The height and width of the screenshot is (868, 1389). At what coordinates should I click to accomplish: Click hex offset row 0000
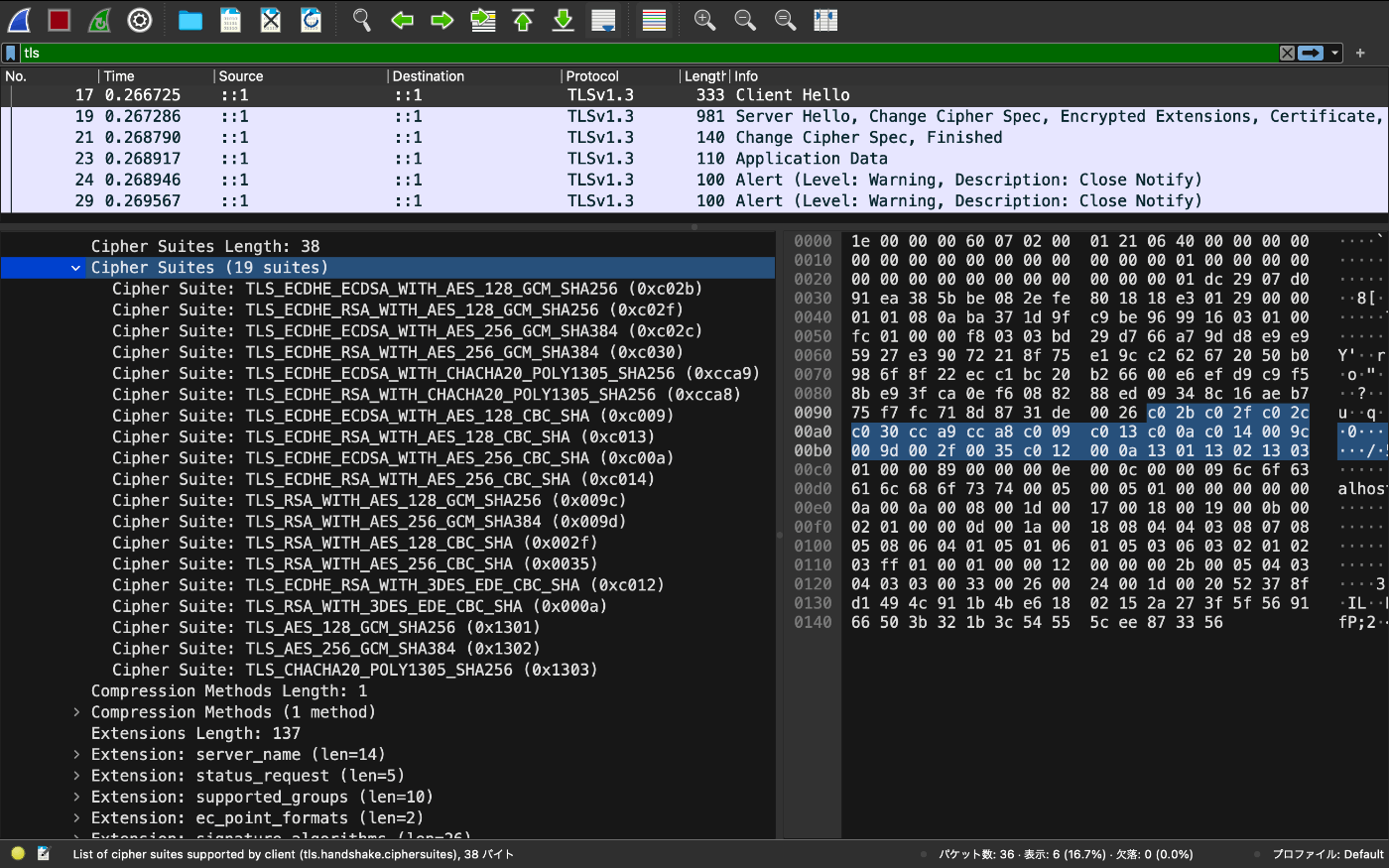tap(813, 241)
